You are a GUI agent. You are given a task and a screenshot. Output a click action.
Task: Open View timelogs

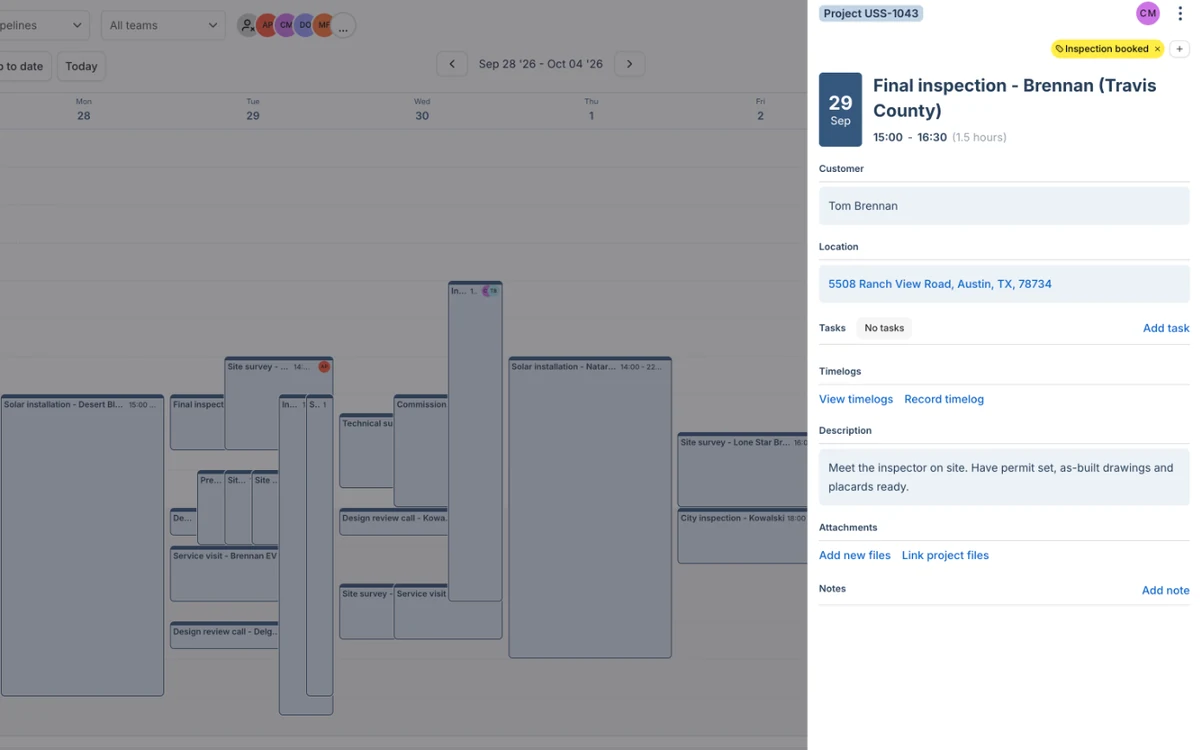[x=856, y=399]
